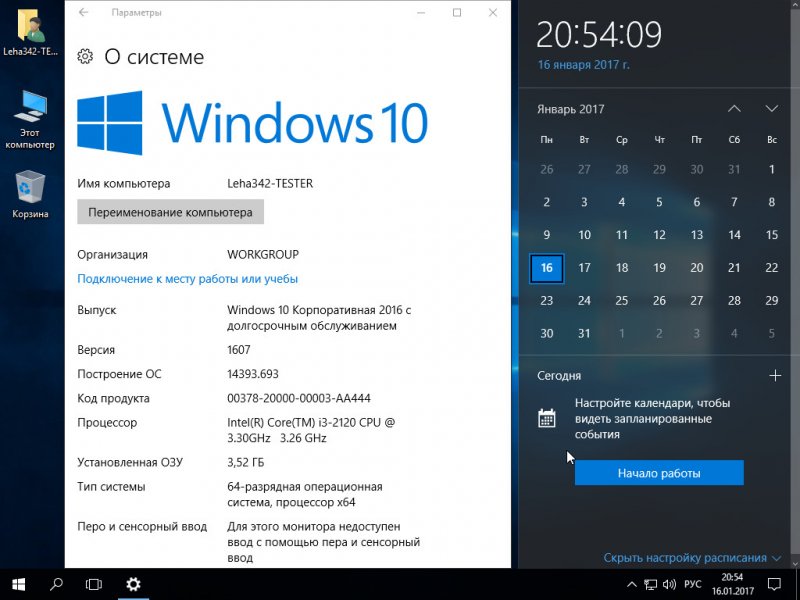Click the Январь 2017 calendar header
The image size is (800, 600).
click(x=570, y=109)
